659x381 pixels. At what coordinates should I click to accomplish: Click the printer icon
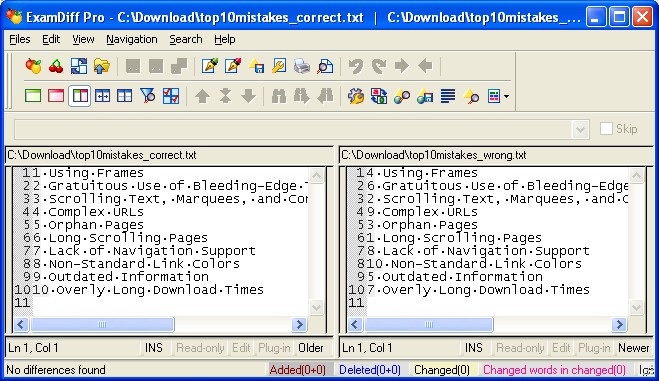pos(301,66)
